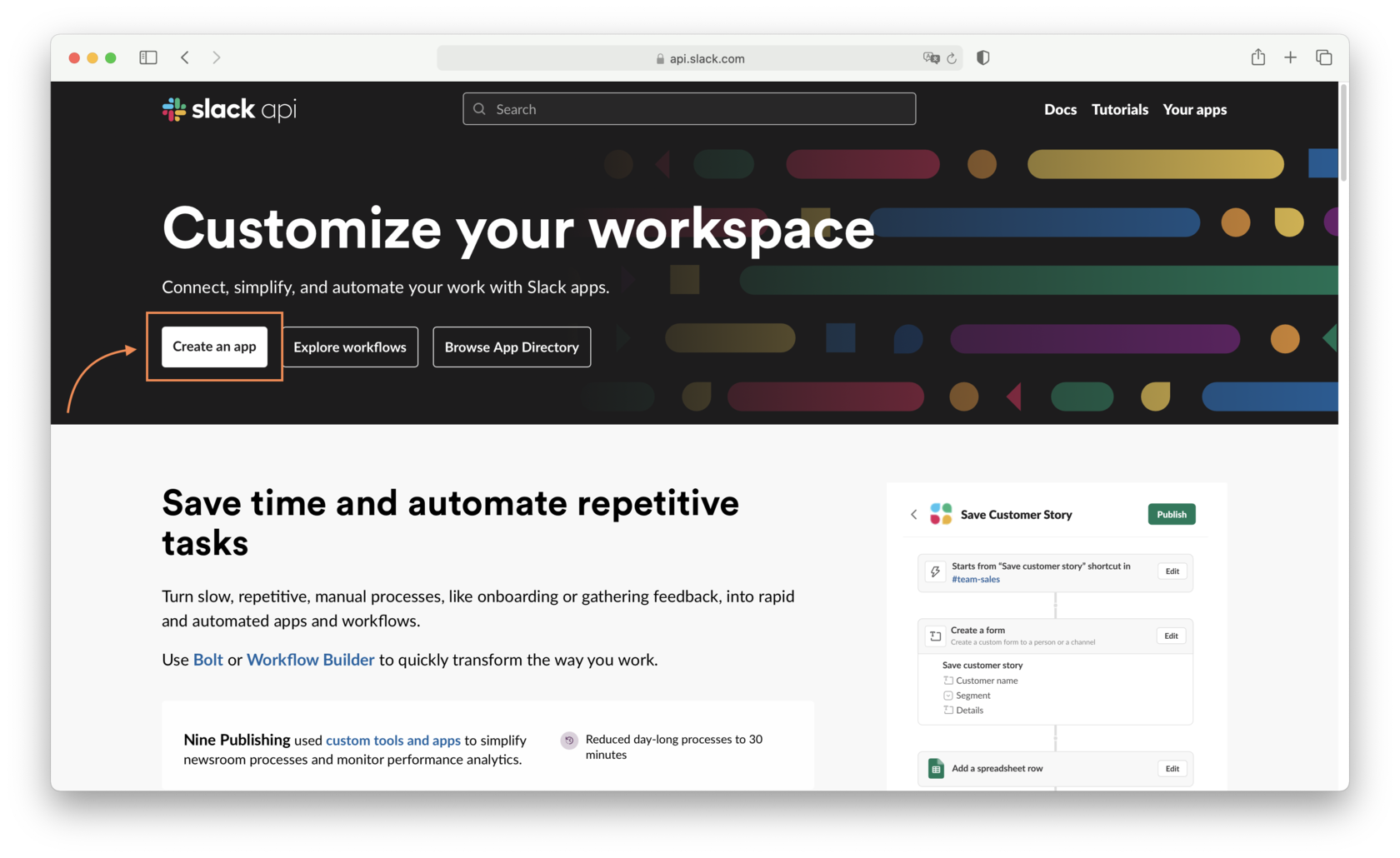Click the #team-sales channel link
This screenshot has height=858, width=1400.
pyautogui.click(x=976, y=579)
